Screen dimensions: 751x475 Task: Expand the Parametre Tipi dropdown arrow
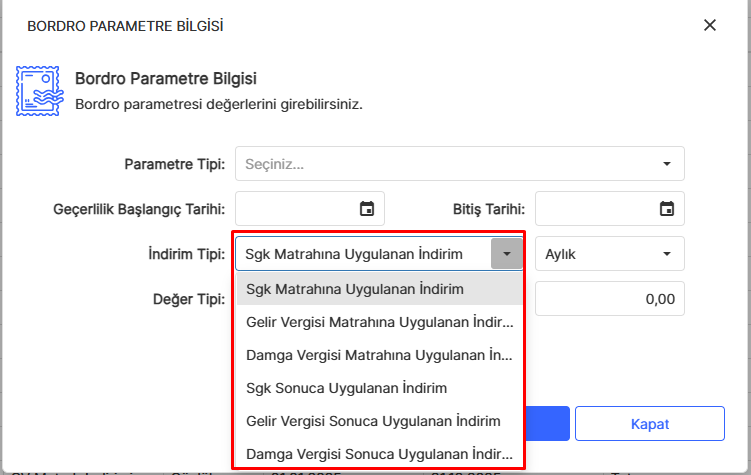pyautogui.click(x=666, y=164)
